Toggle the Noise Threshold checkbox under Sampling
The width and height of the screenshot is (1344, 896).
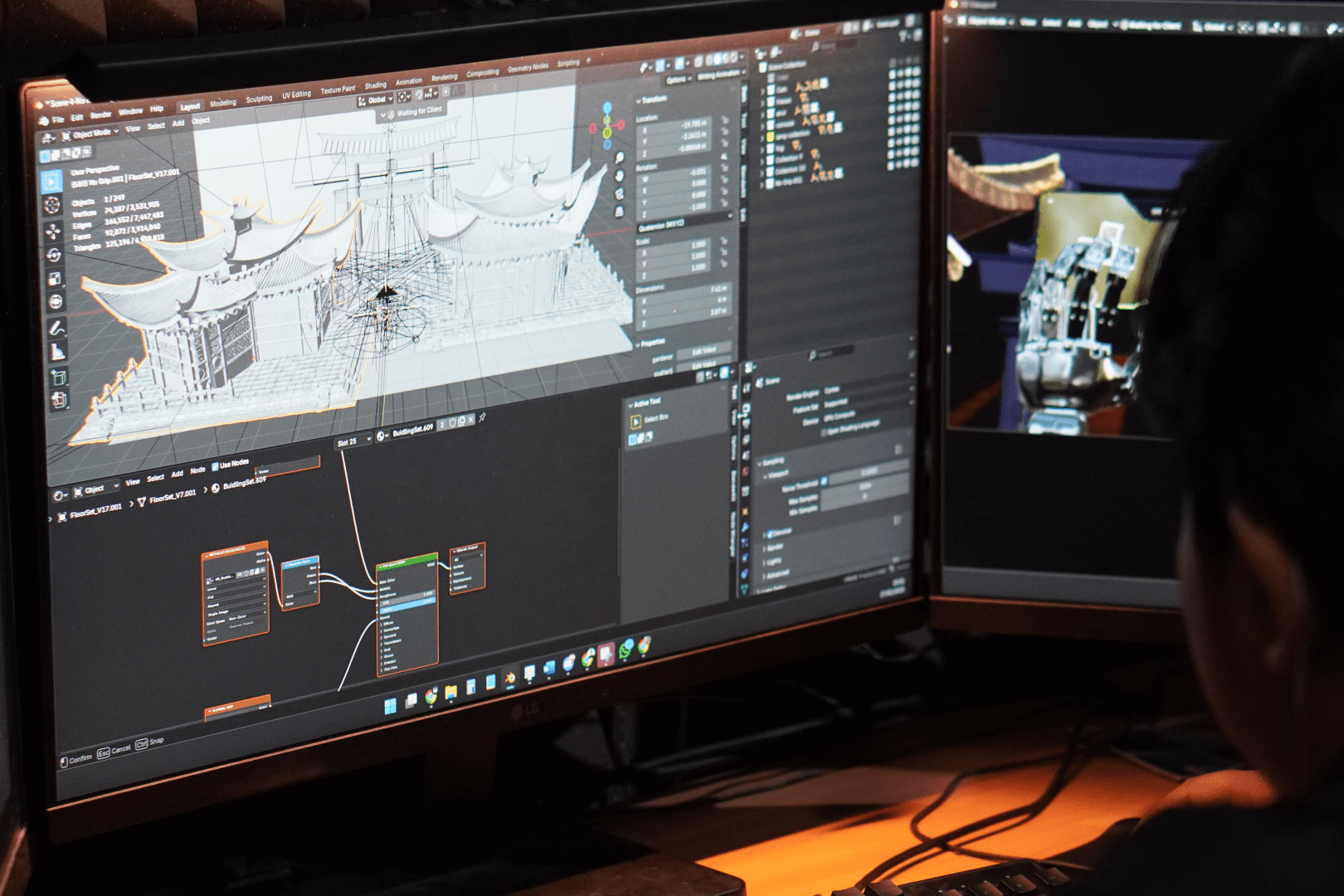pos(824,480)
